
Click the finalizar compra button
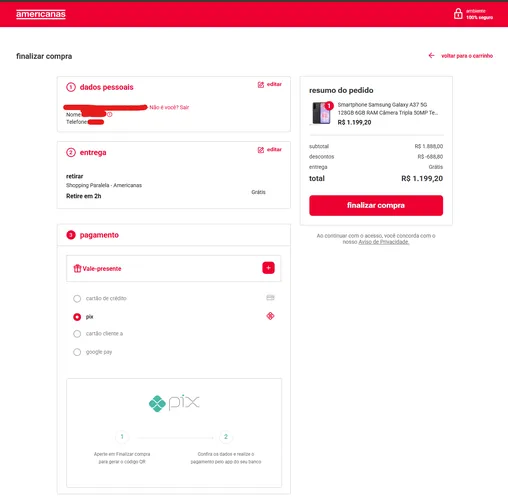(x=376, y=205)
